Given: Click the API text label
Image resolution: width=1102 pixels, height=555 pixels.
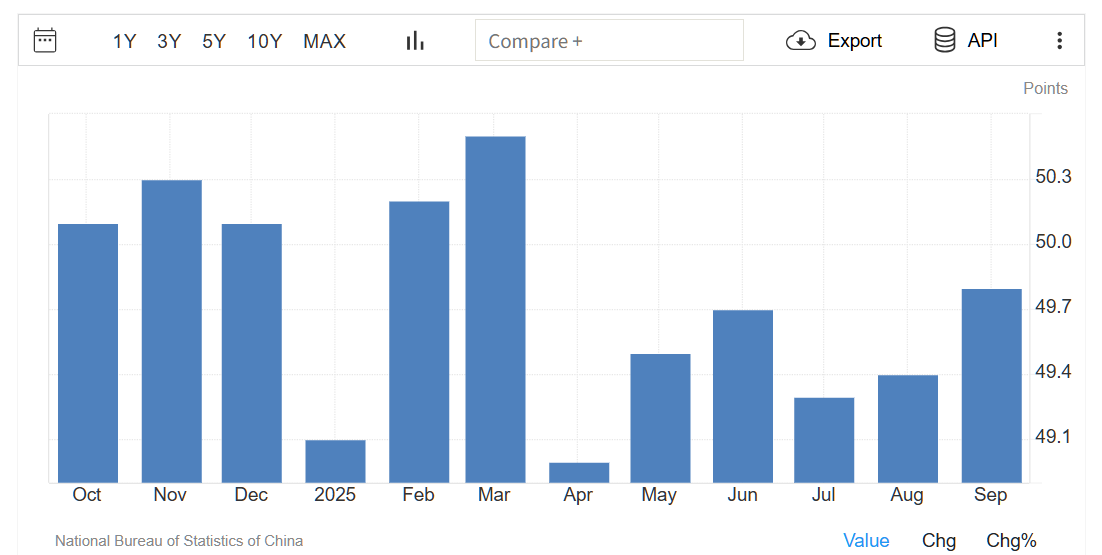Looking at the screenshot, I should pos(982,41).
